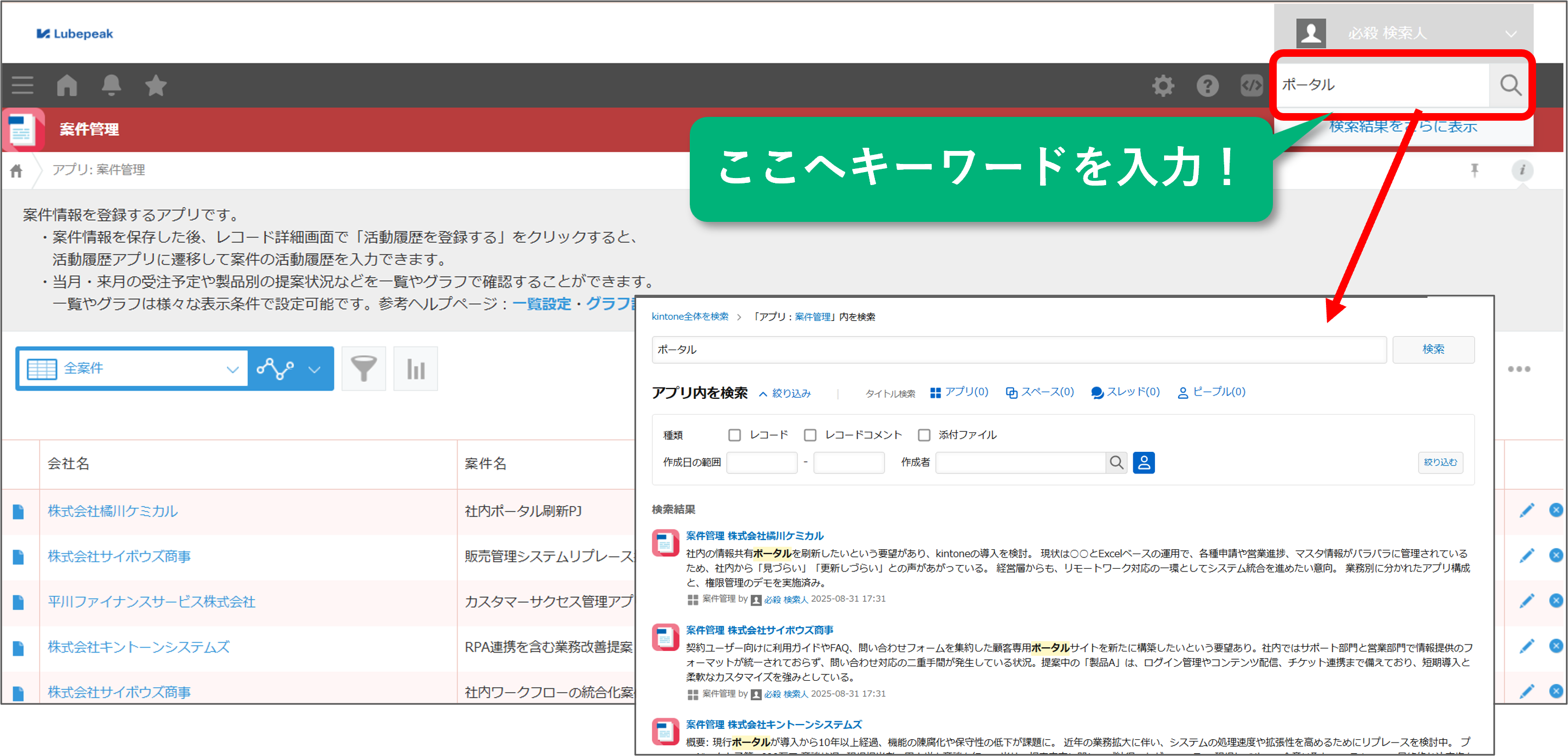The image size is (1568, 756).
Task: Click the filter funnel icon
Action: coord(363,368)
